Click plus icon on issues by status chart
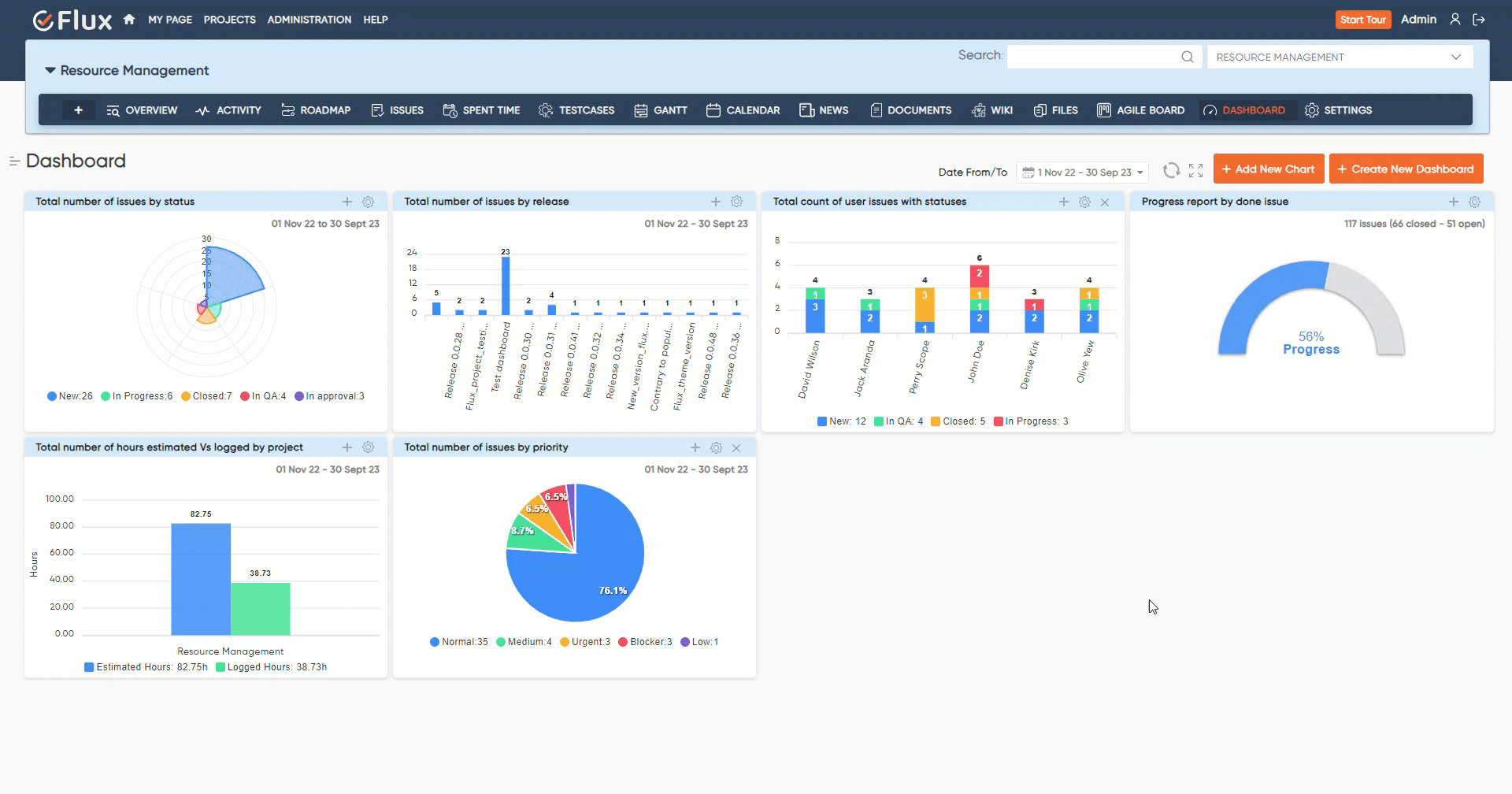The height and width of the screenshot is (794, 1512). point(347,202)
